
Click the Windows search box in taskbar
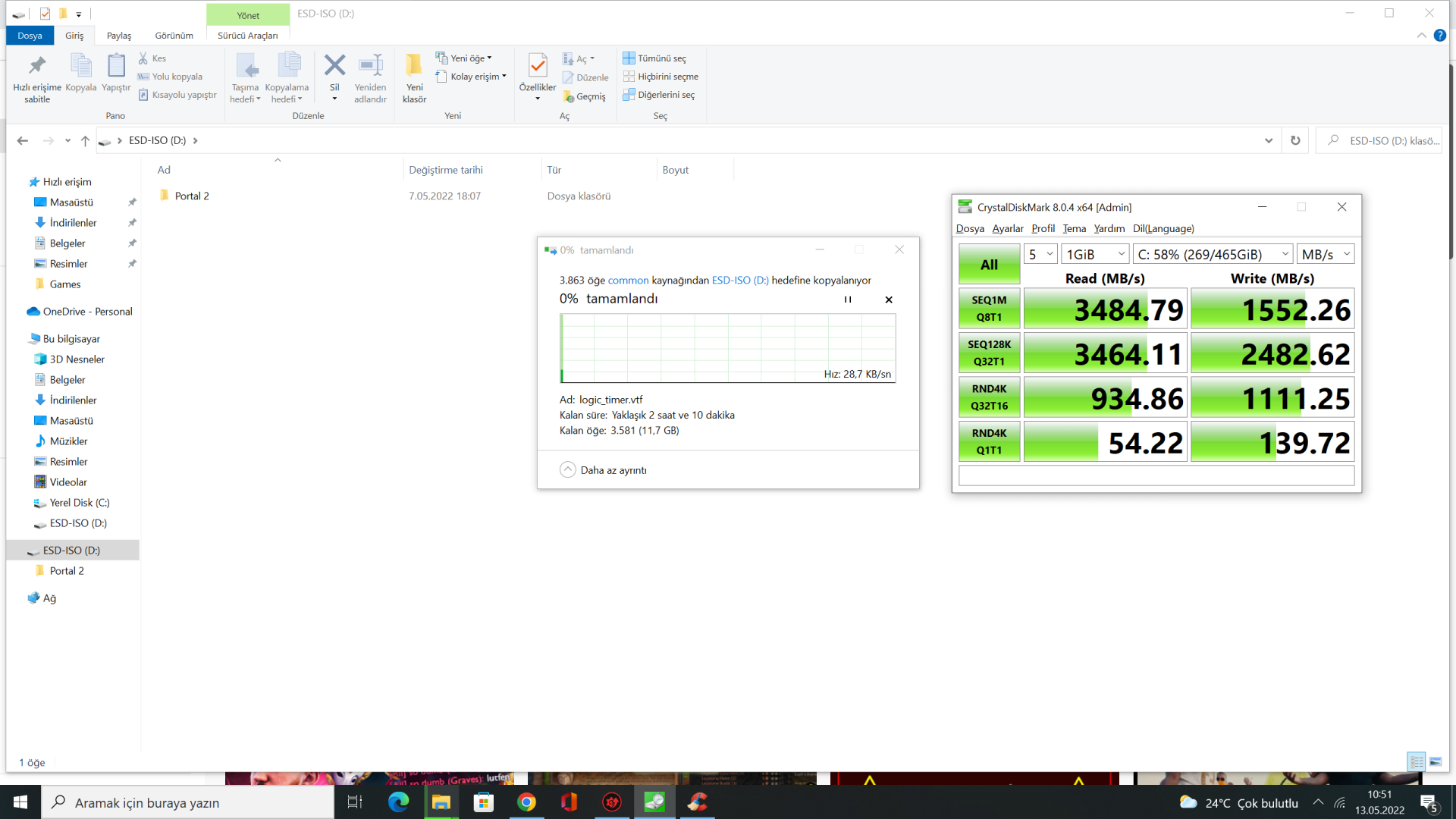188,802
